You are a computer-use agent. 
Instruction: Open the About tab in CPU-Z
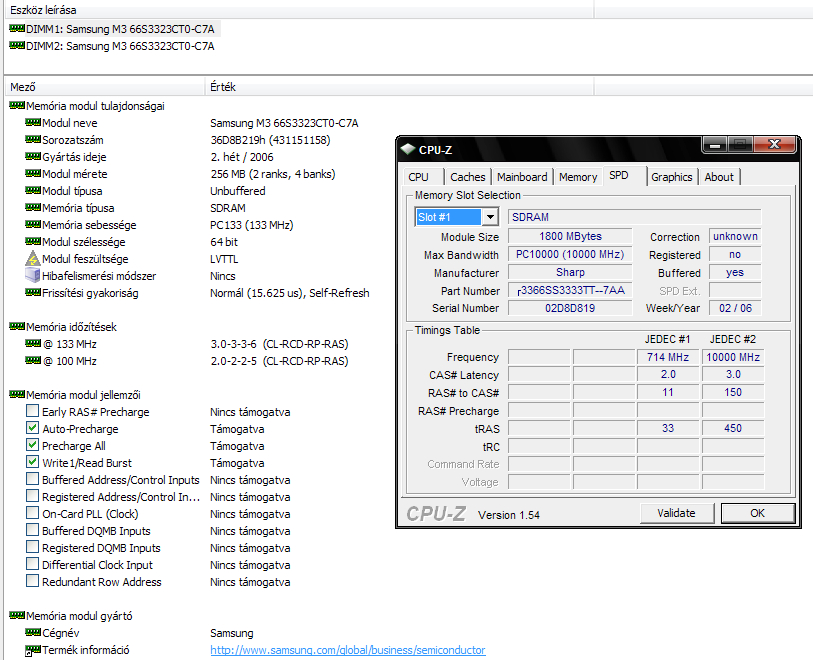click(x=719, y=177)
